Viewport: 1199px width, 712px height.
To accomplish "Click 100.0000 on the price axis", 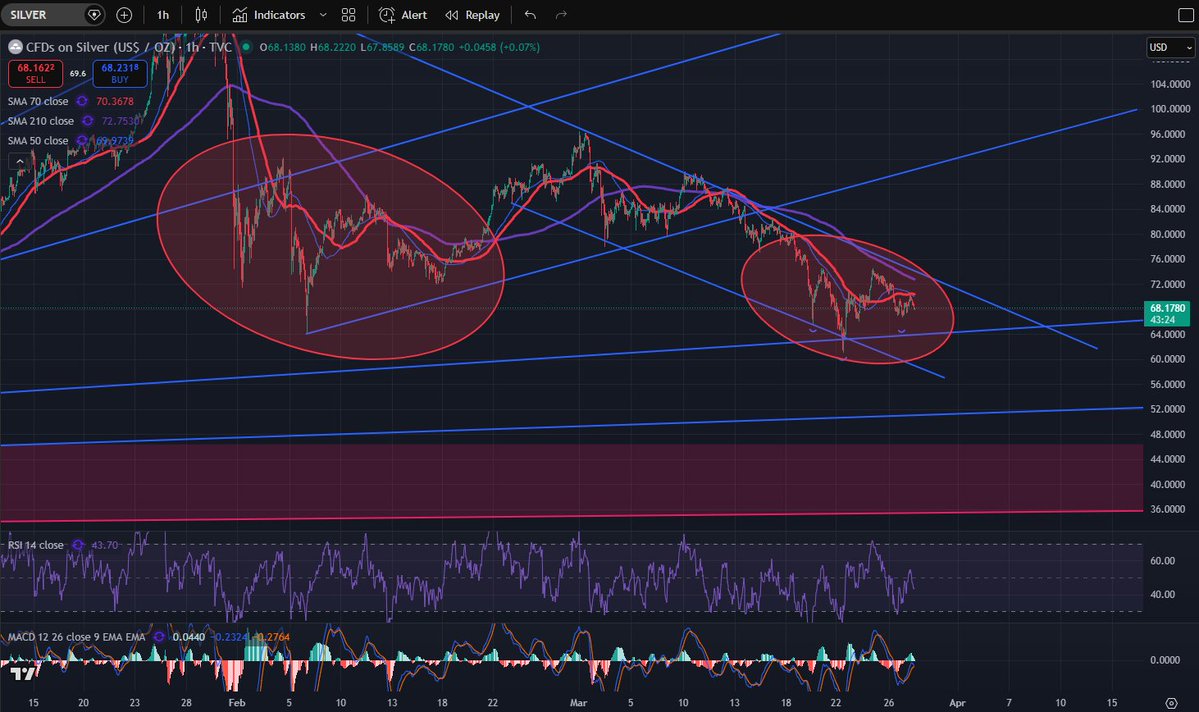I will click(x=1170, y=109).
